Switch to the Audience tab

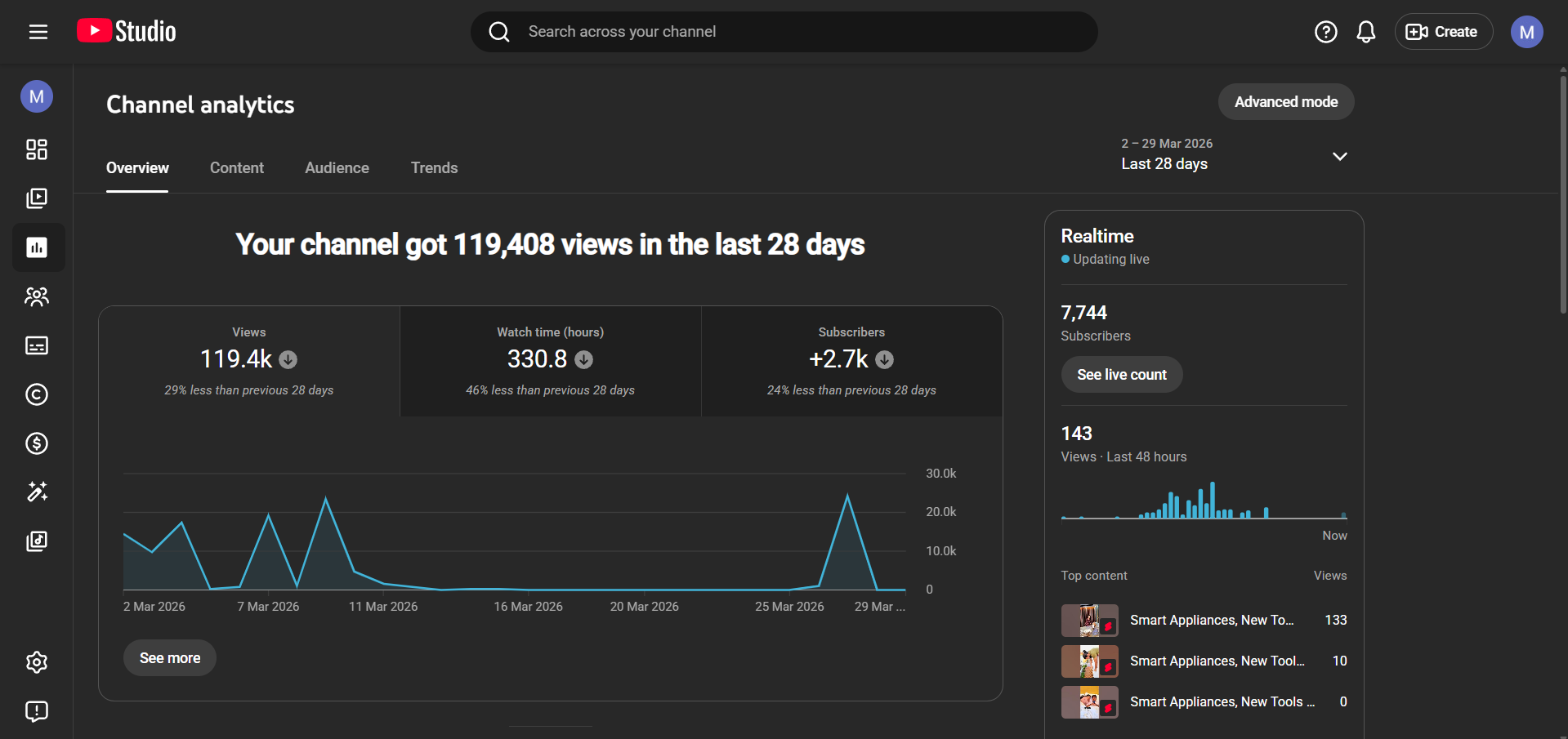(337, 168)
